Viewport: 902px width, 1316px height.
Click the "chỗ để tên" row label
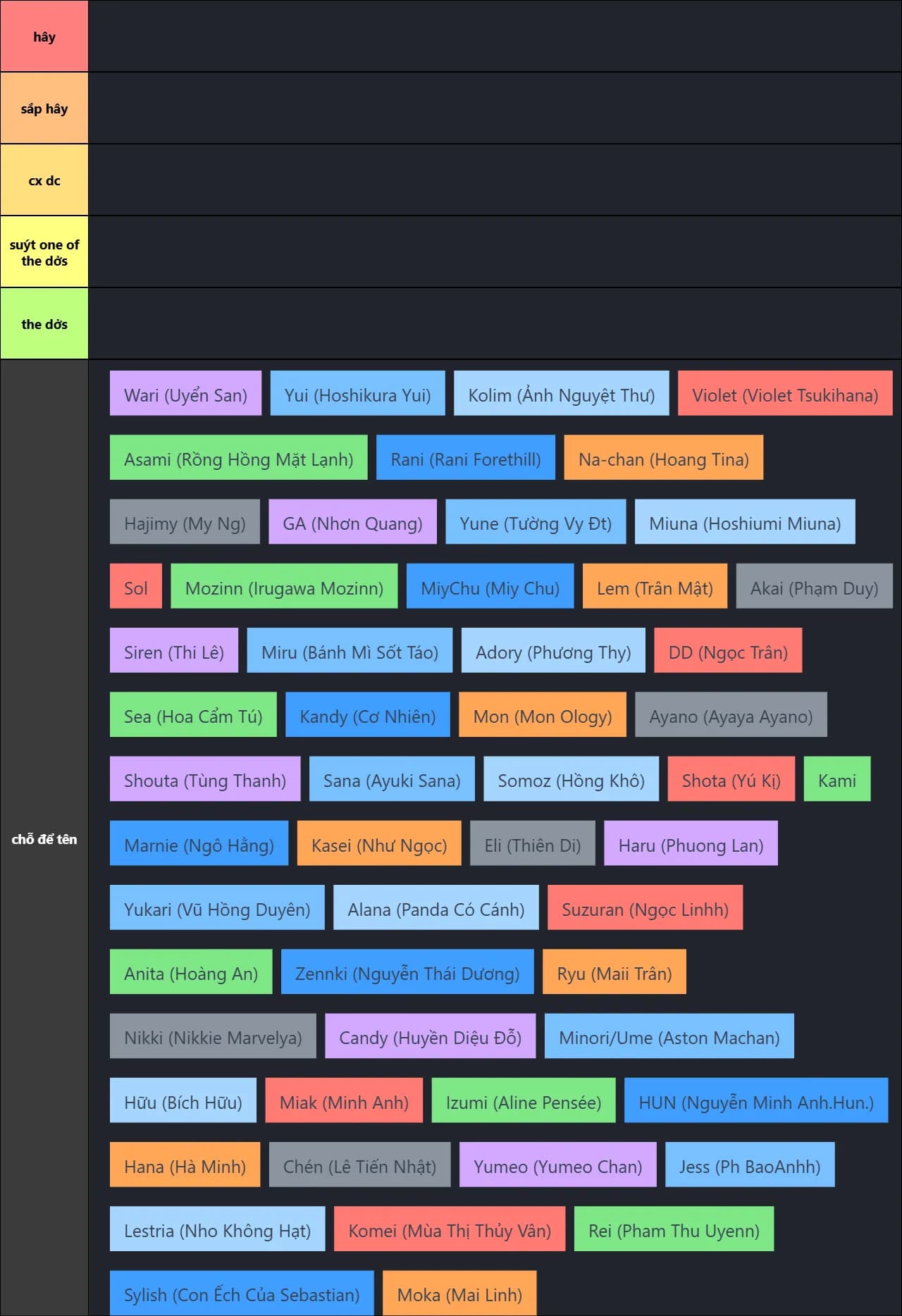tap(44, 838)
